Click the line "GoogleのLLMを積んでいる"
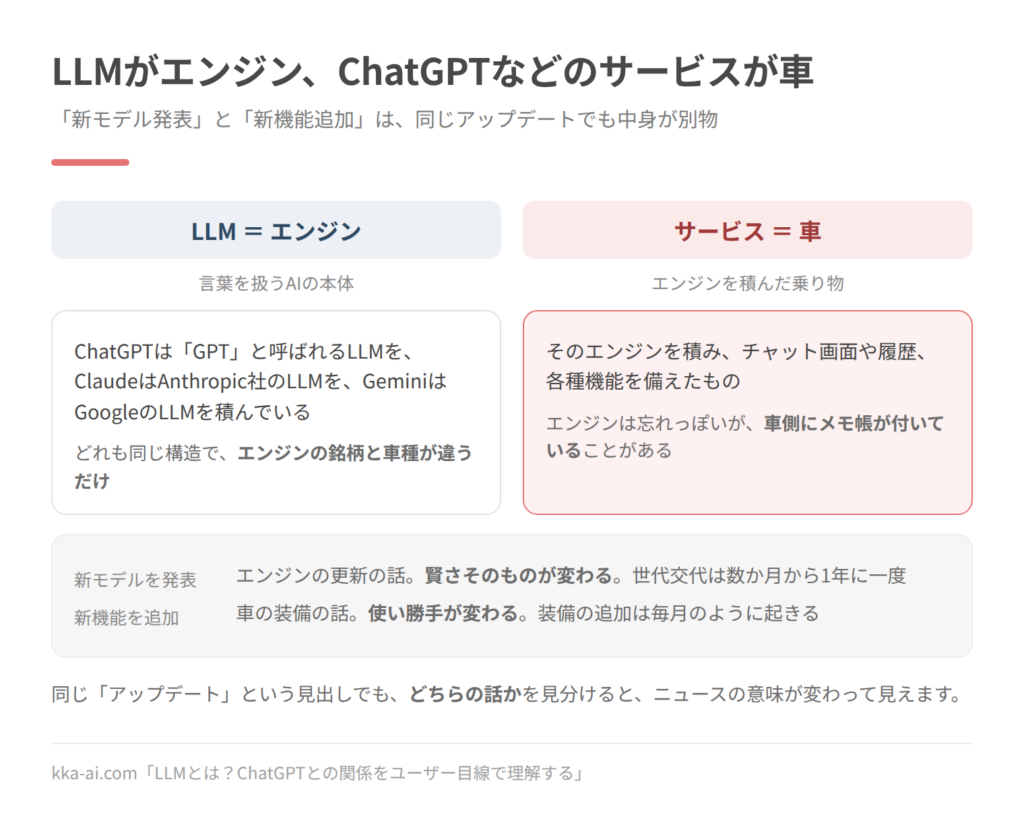Viewport: 1024px width, 817px height. [192, 412]
